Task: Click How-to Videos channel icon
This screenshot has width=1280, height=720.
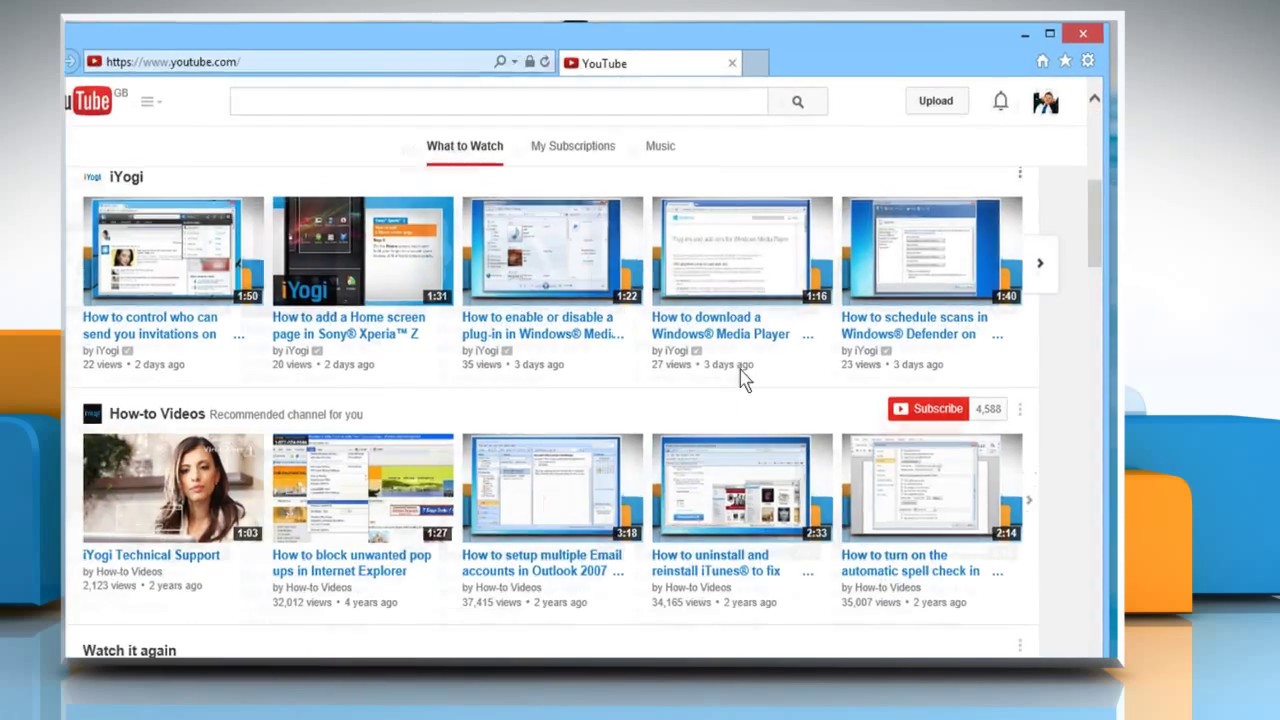Action: point(92,414)
